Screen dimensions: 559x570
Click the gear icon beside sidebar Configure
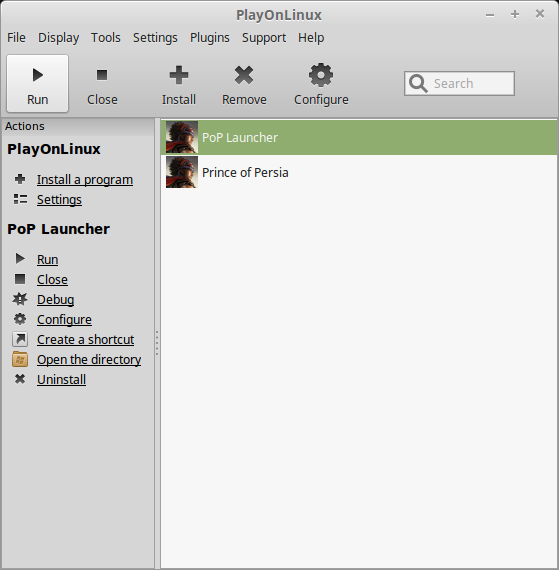coord(20,319)
